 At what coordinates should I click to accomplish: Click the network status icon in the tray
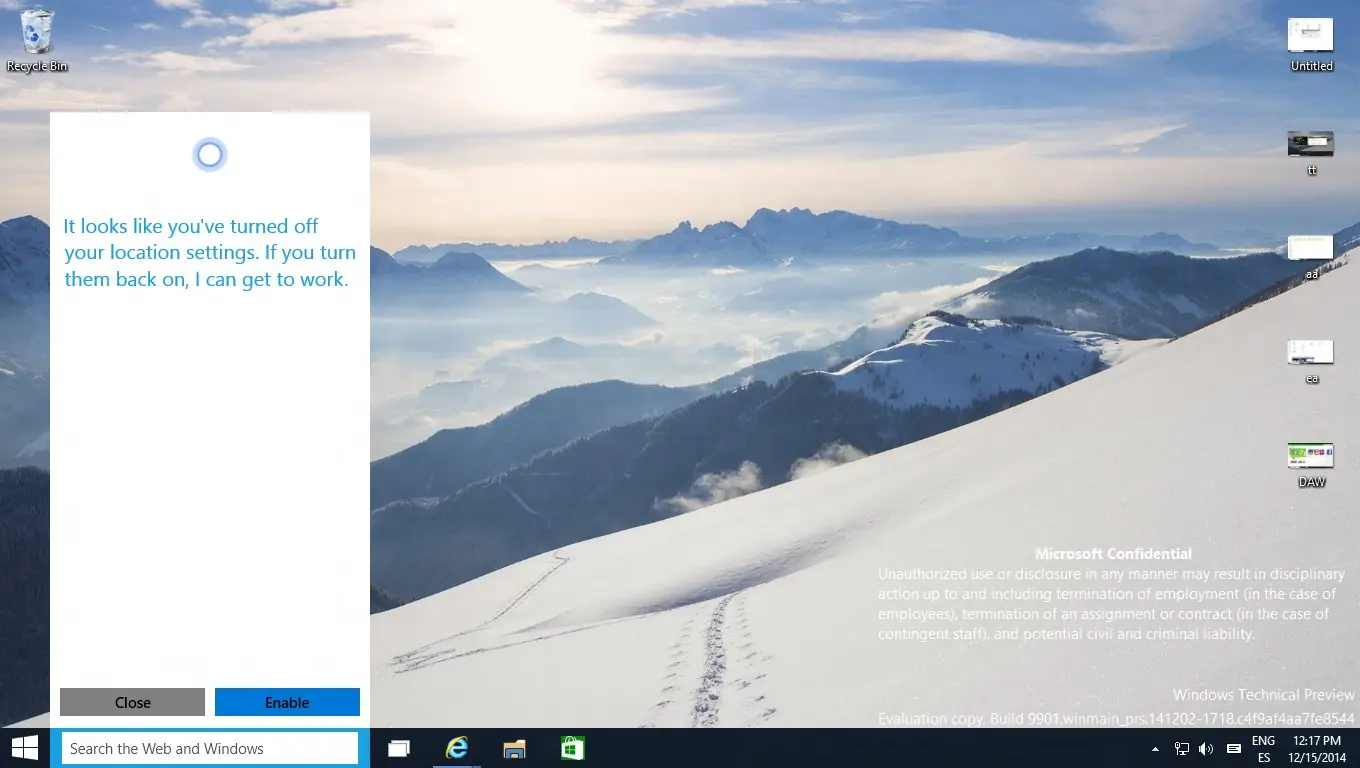coord(1181,748)
